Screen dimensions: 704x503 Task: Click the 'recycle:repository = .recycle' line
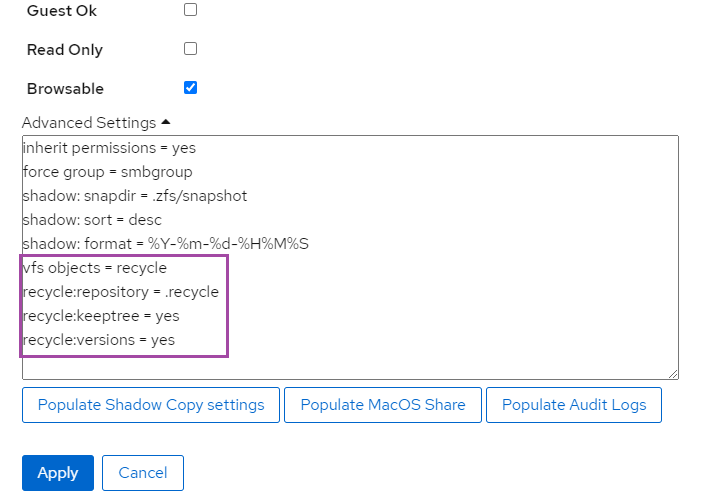pos(121,292)
